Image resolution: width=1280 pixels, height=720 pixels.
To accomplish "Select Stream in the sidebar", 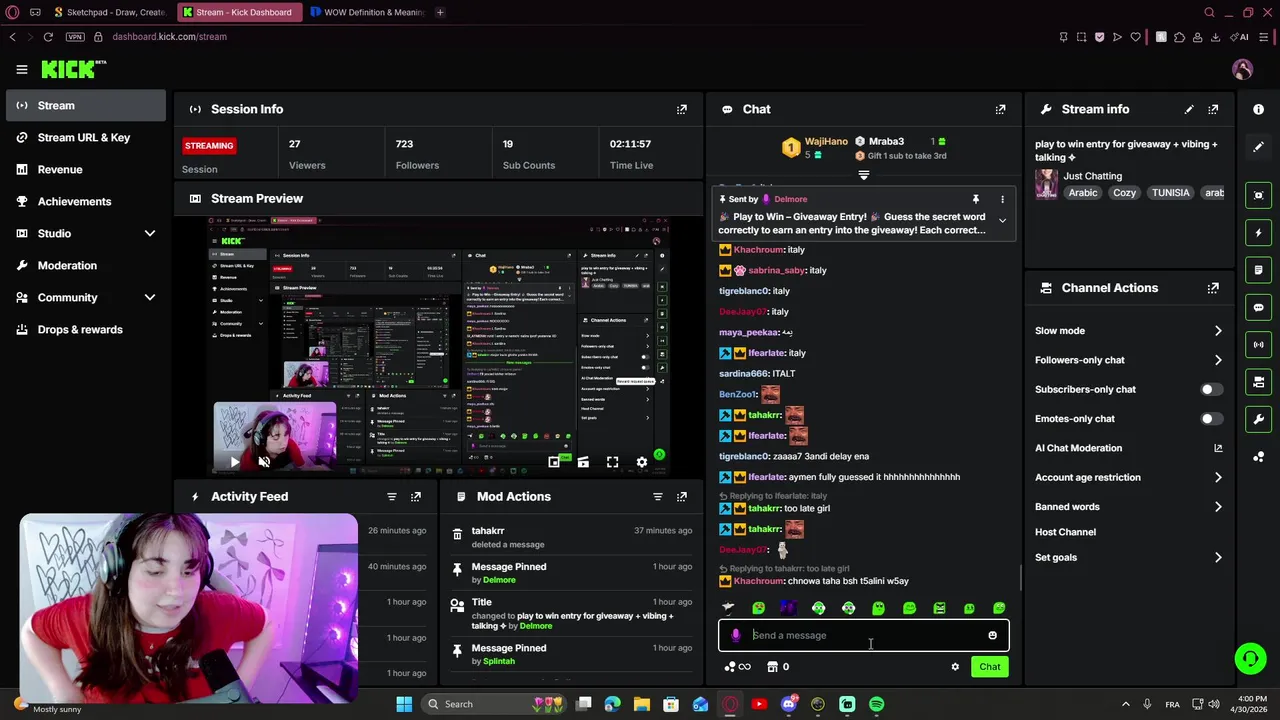I will (x=86, y=106).
